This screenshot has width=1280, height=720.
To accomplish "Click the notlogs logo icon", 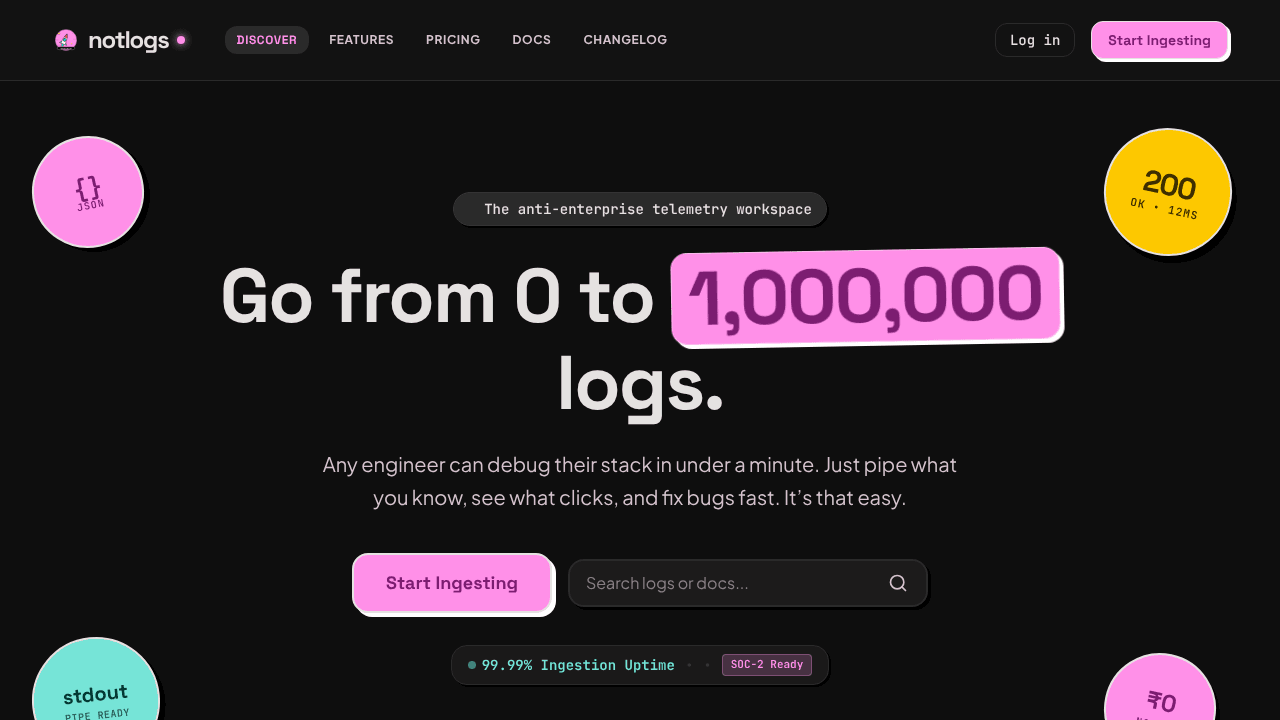I will pyautogui.click(x=66, y=40).
